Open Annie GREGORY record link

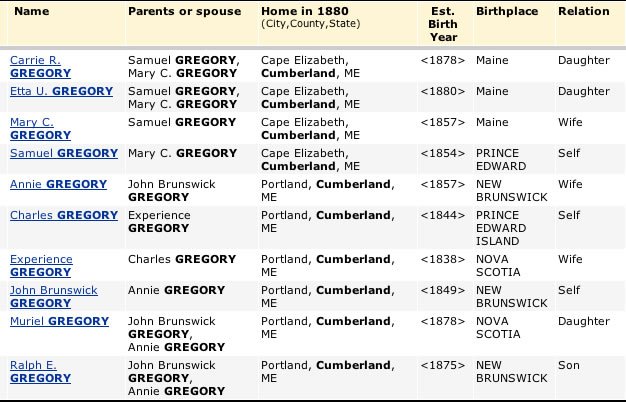point(58,184)
